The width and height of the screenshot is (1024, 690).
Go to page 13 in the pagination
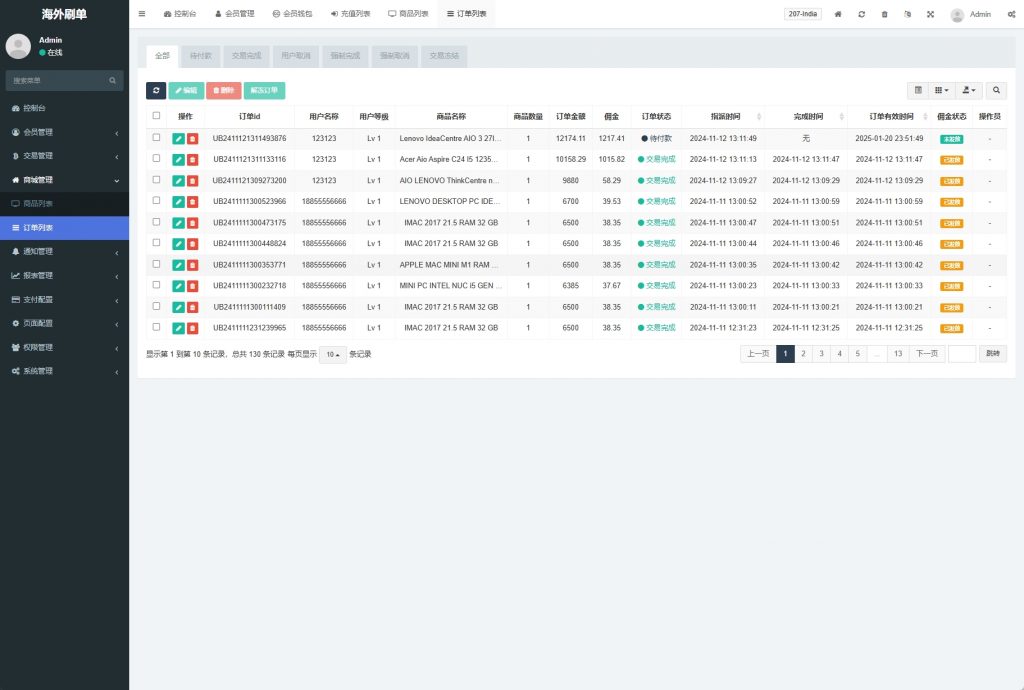coord(898,353)
